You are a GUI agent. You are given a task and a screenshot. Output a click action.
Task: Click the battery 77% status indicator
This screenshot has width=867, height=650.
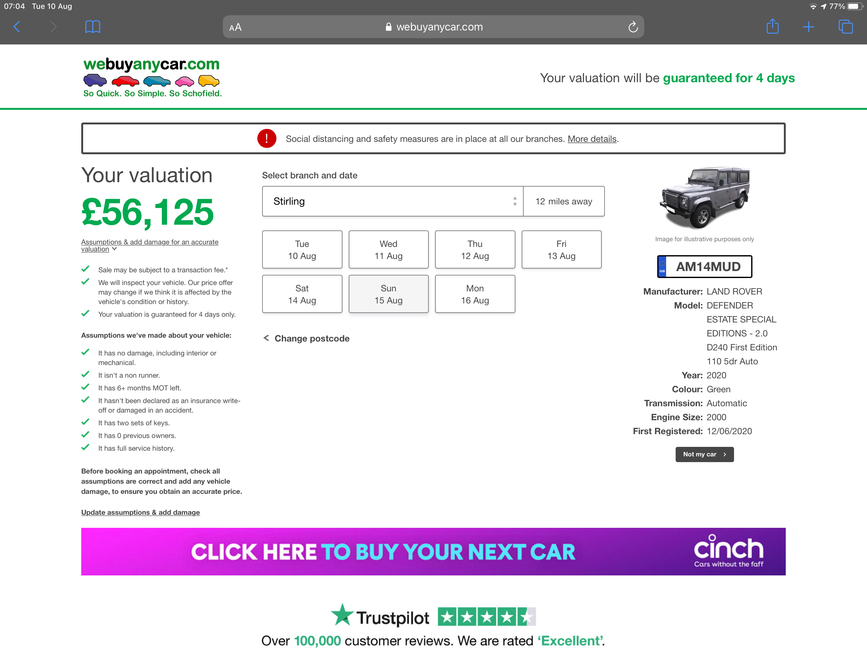coord(845,6)
